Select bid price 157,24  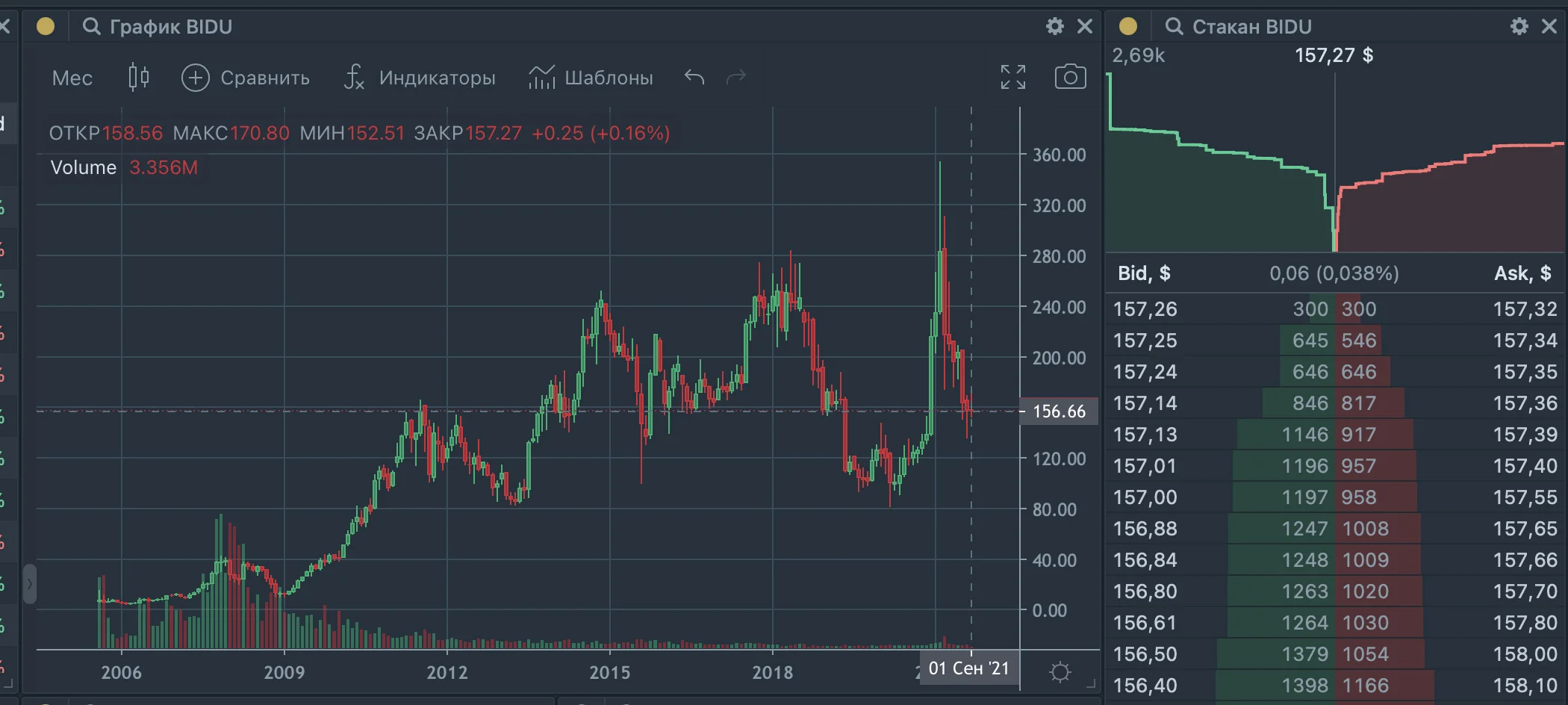1145,372
